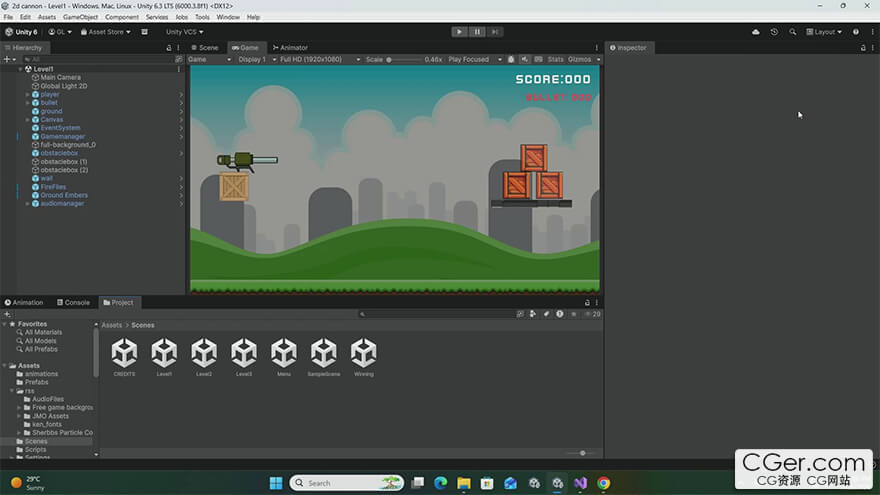Open the Unity VCS dropdown
The width and height of the screenshot is (880, 495).
pyautogui.click(x=184, y=32)
